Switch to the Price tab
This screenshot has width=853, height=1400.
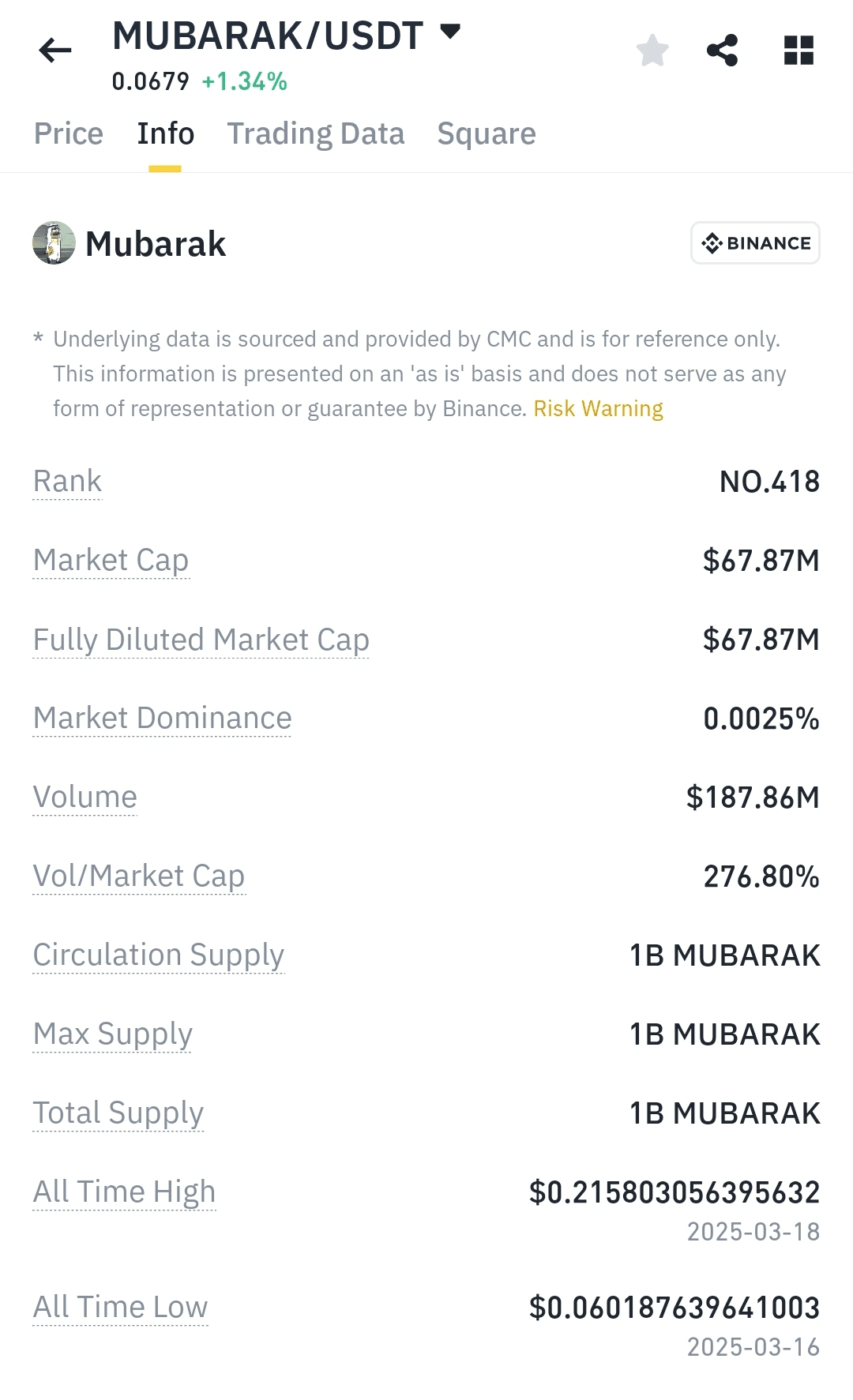click(x=69, y=133)
